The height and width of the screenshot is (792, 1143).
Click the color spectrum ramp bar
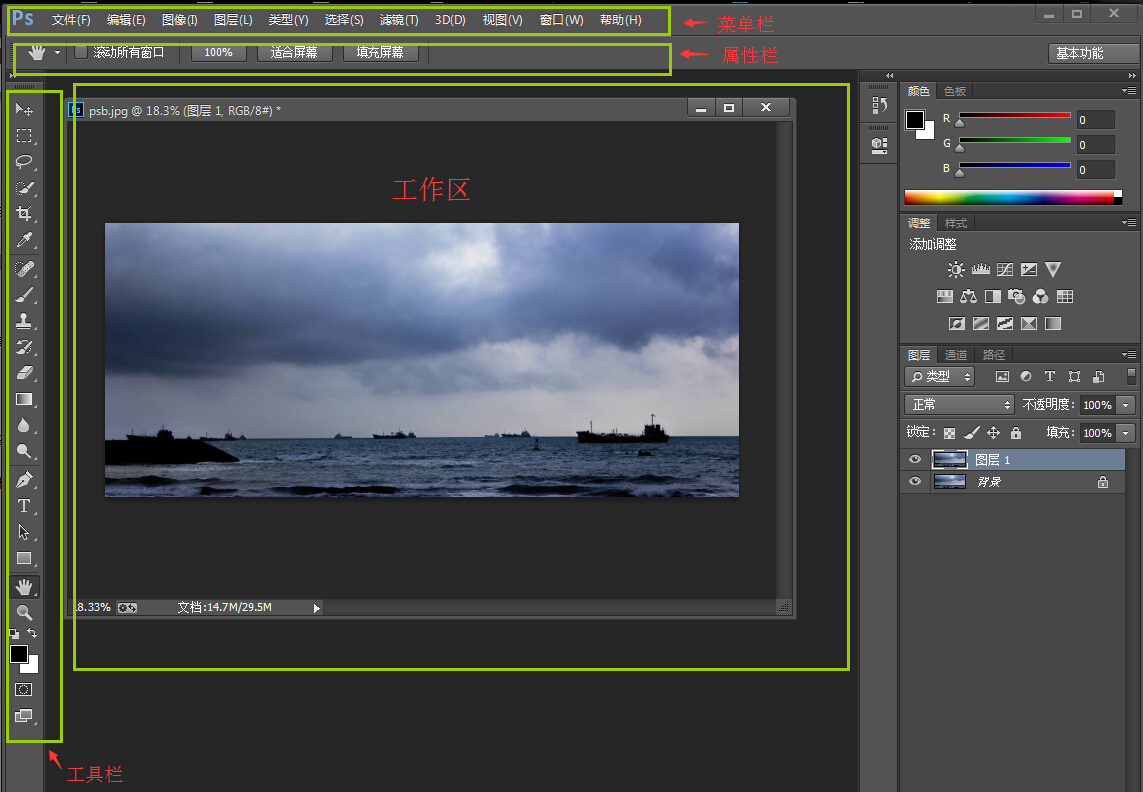point(1008,198)
